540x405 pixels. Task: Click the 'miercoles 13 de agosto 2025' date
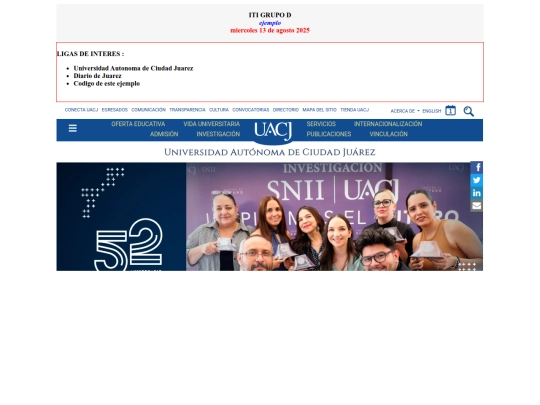pyautogui.click(x=270, y=30)
